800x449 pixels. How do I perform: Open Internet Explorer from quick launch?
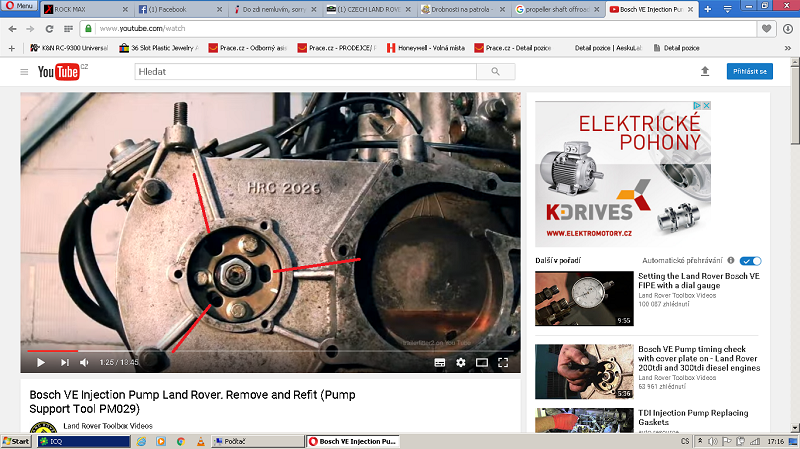(x=141, y=441)
